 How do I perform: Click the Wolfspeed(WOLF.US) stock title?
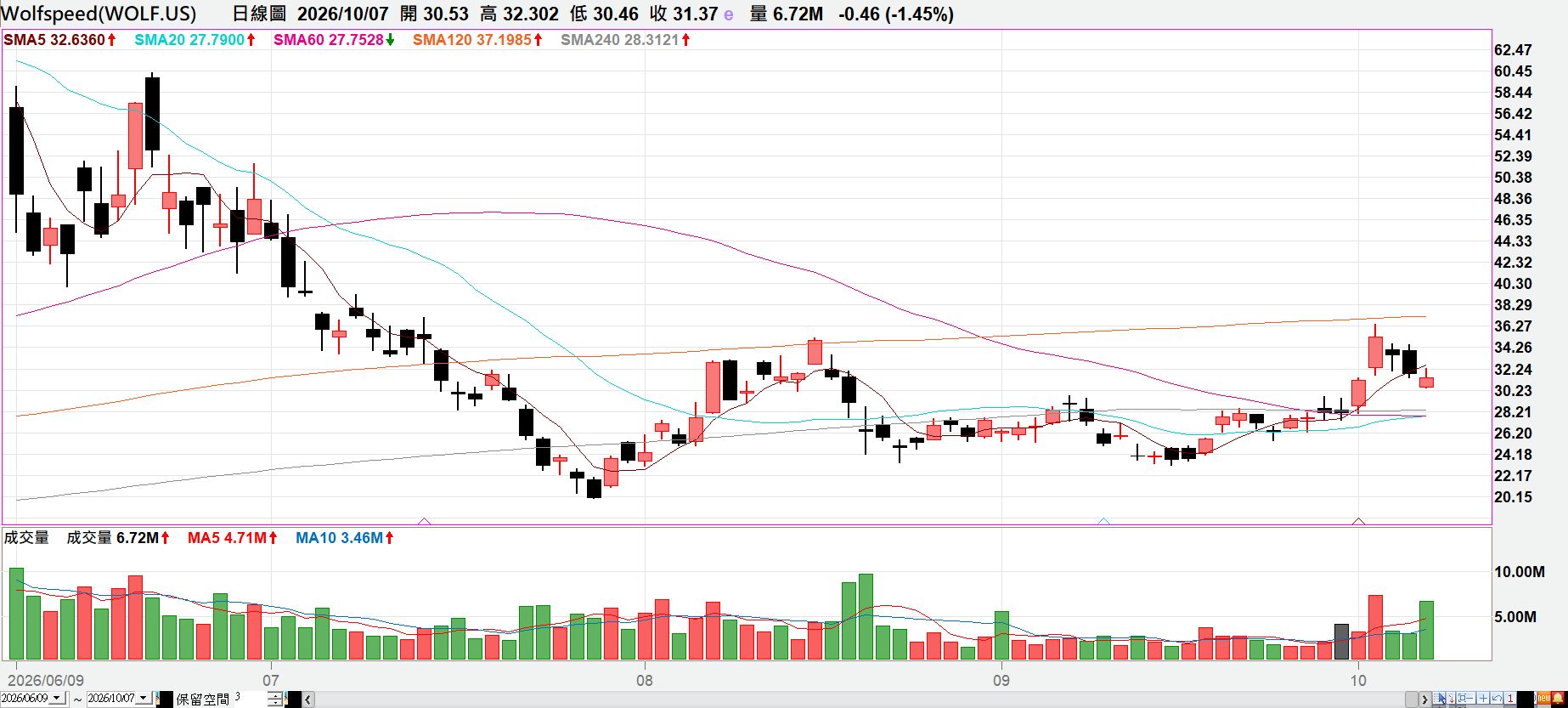(x=99, y=14)
